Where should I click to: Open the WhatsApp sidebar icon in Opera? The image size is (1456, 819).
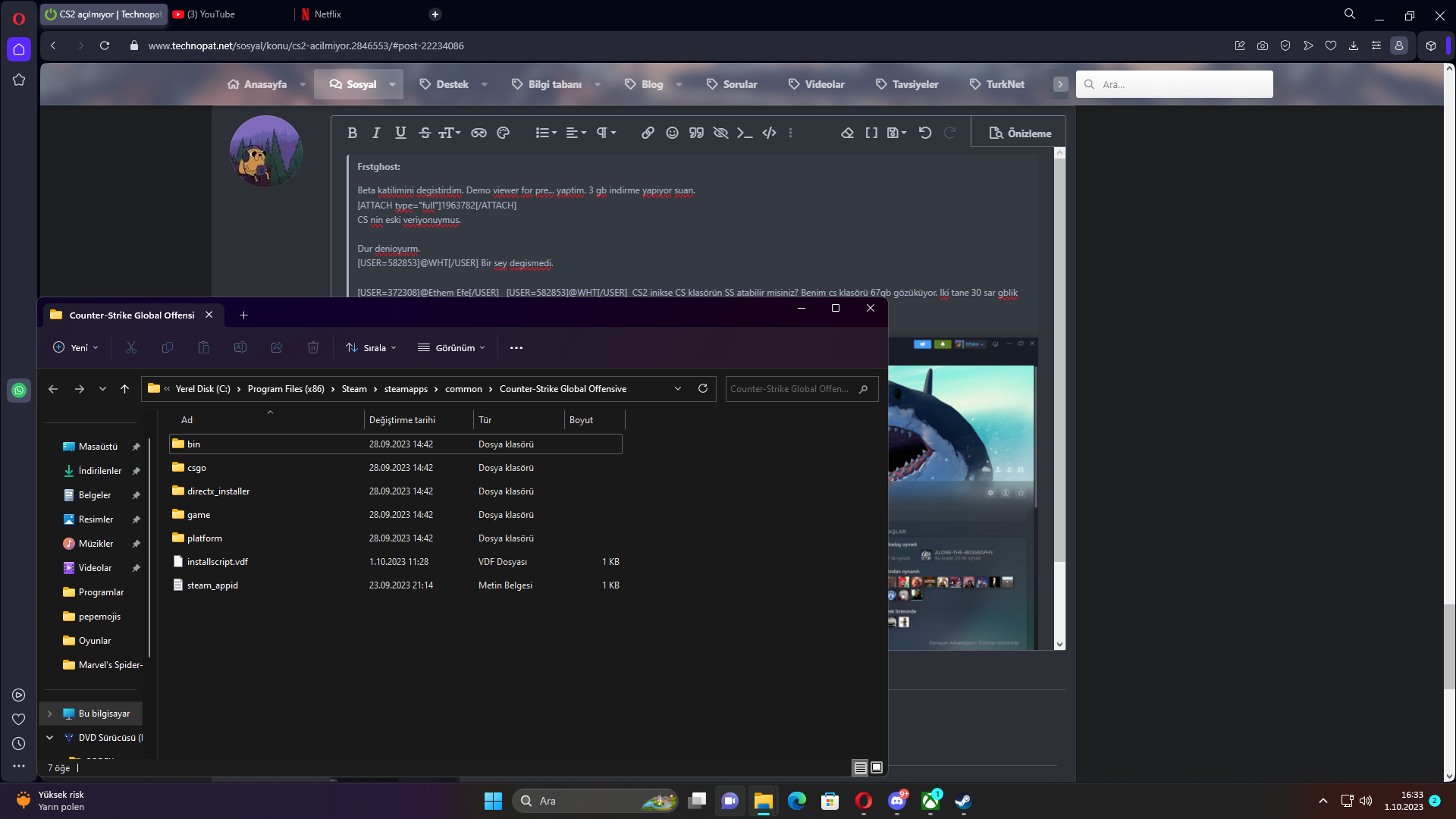tap(19, 390)
